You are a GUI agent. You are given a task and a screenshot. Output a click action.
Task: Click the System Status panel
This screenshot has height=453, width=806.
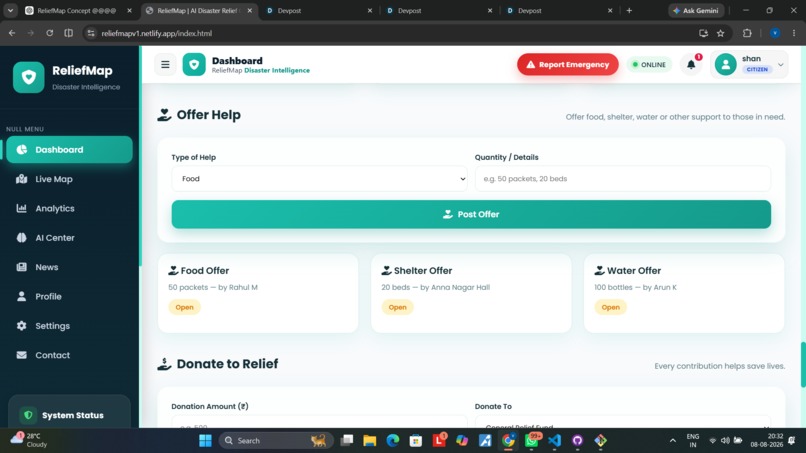click(x=69, y=412)
